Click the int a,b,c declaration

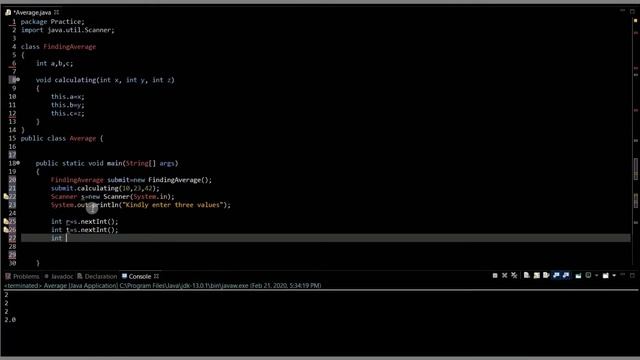55,63
